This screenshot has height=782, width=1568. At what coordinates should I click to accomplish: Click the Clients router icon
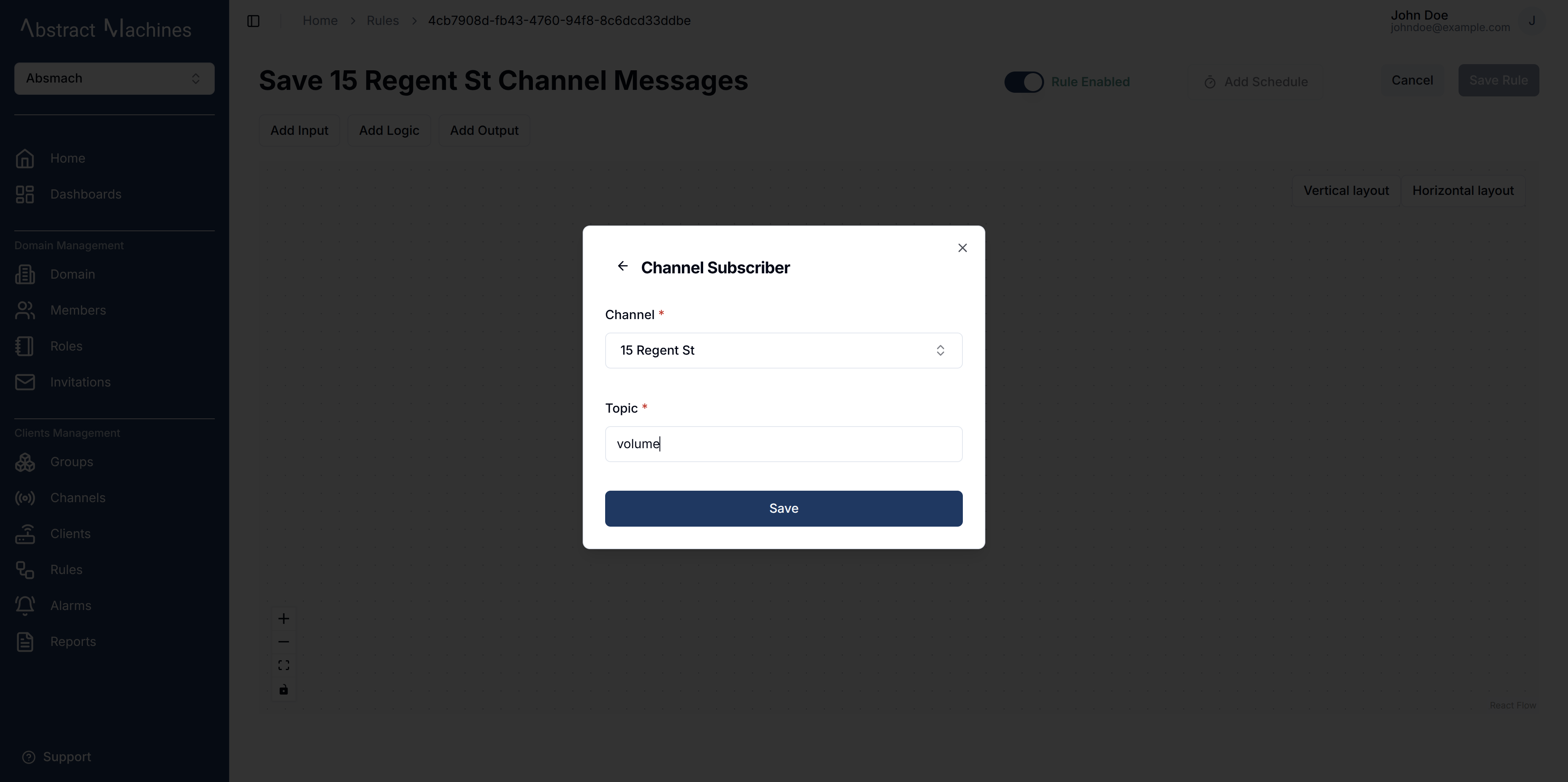tap(25, 534)
